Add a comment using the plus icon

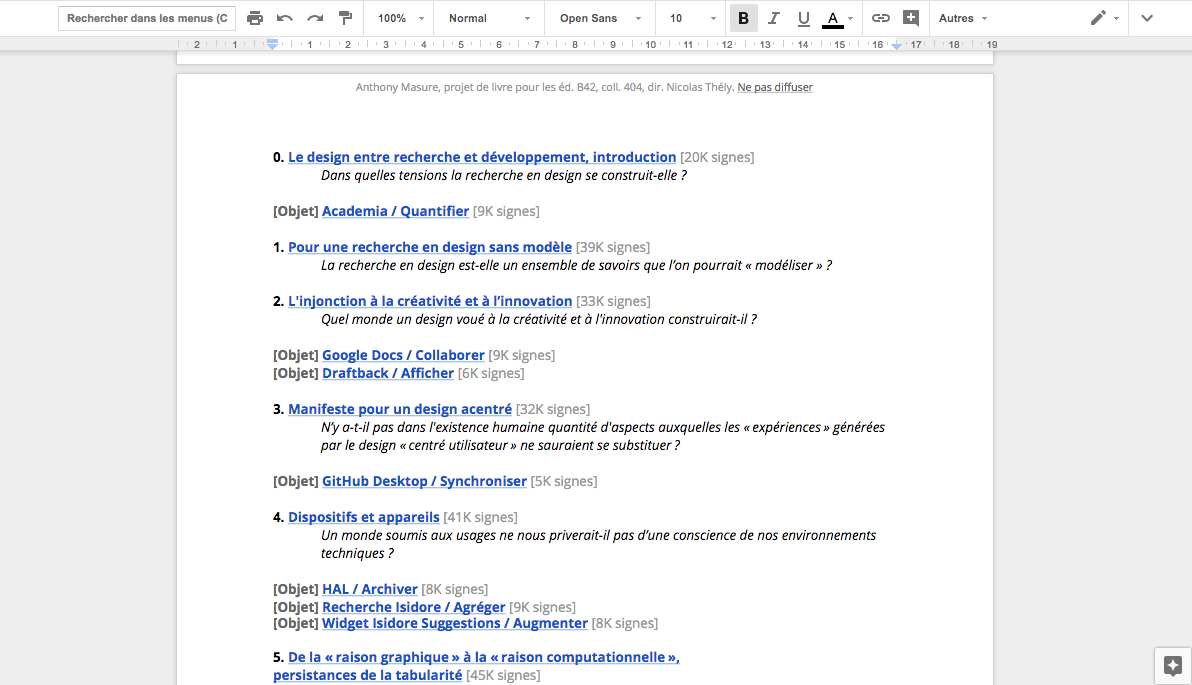coord(911,18)
